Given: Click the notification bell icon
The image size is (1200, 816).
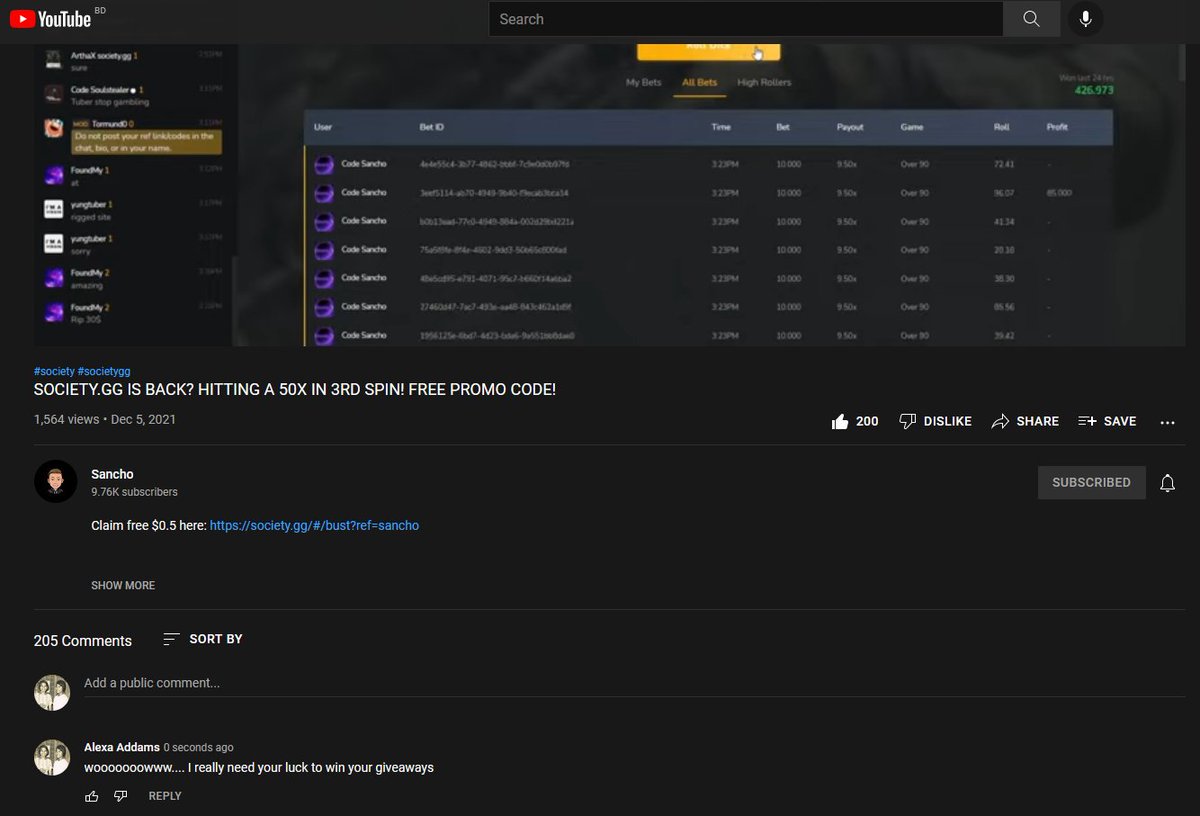Looking at the screenshot, I should pyautogui.click(x=1167, y=483).
